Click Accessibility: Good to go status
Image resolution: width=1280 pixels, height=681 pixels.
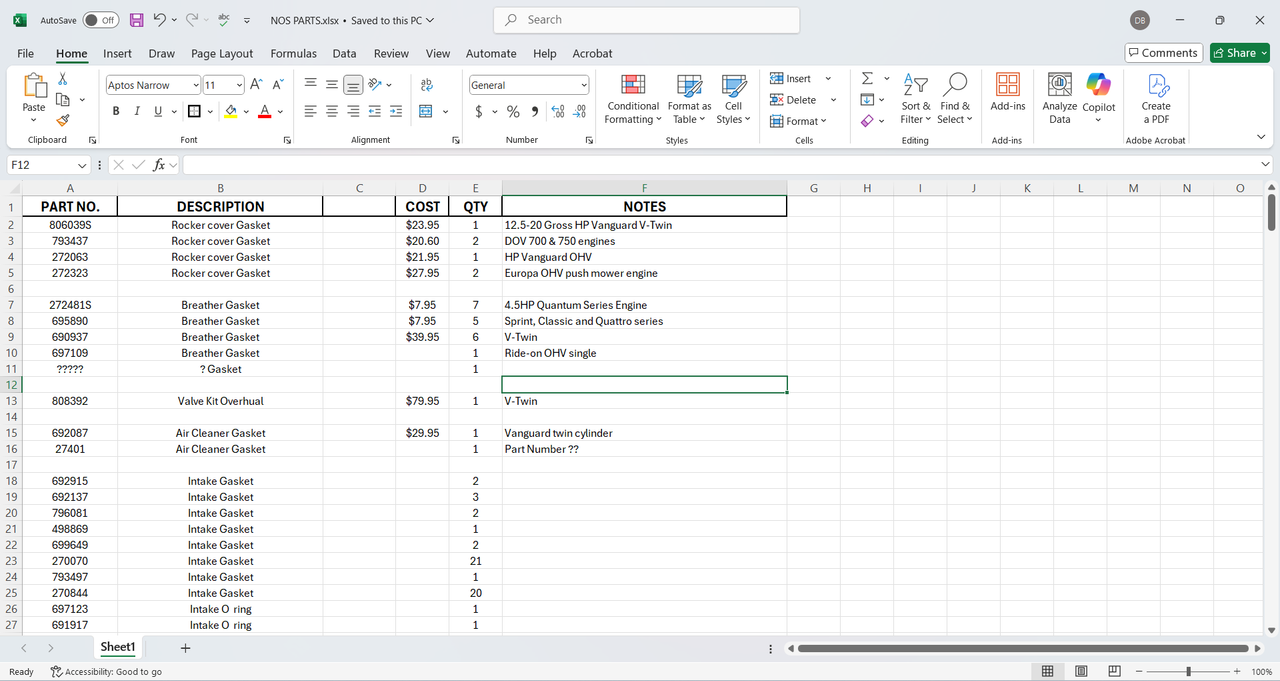tap(106, 672)
